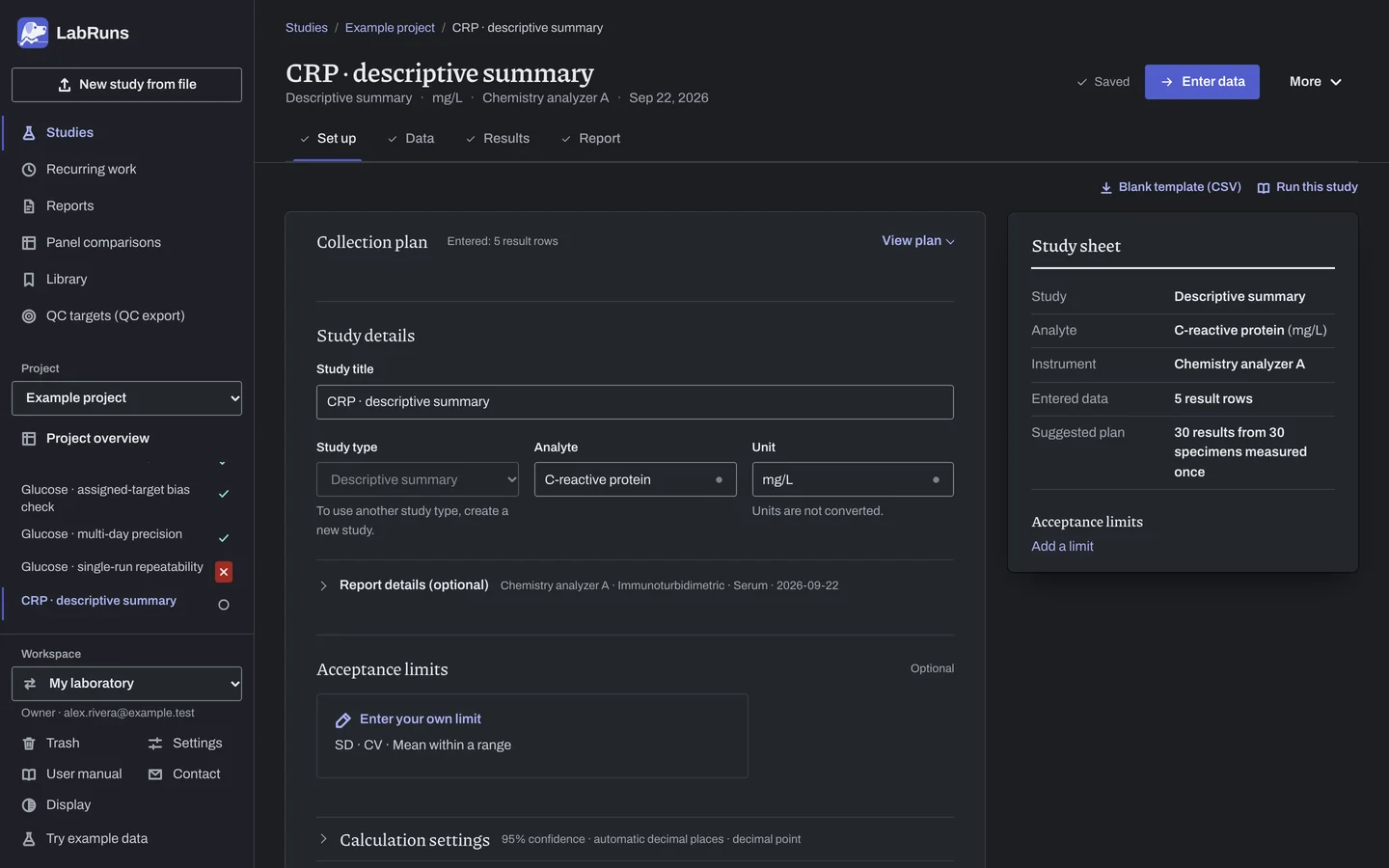
Task: Click the Trash bin icon
Action: [x=29, y=744]
